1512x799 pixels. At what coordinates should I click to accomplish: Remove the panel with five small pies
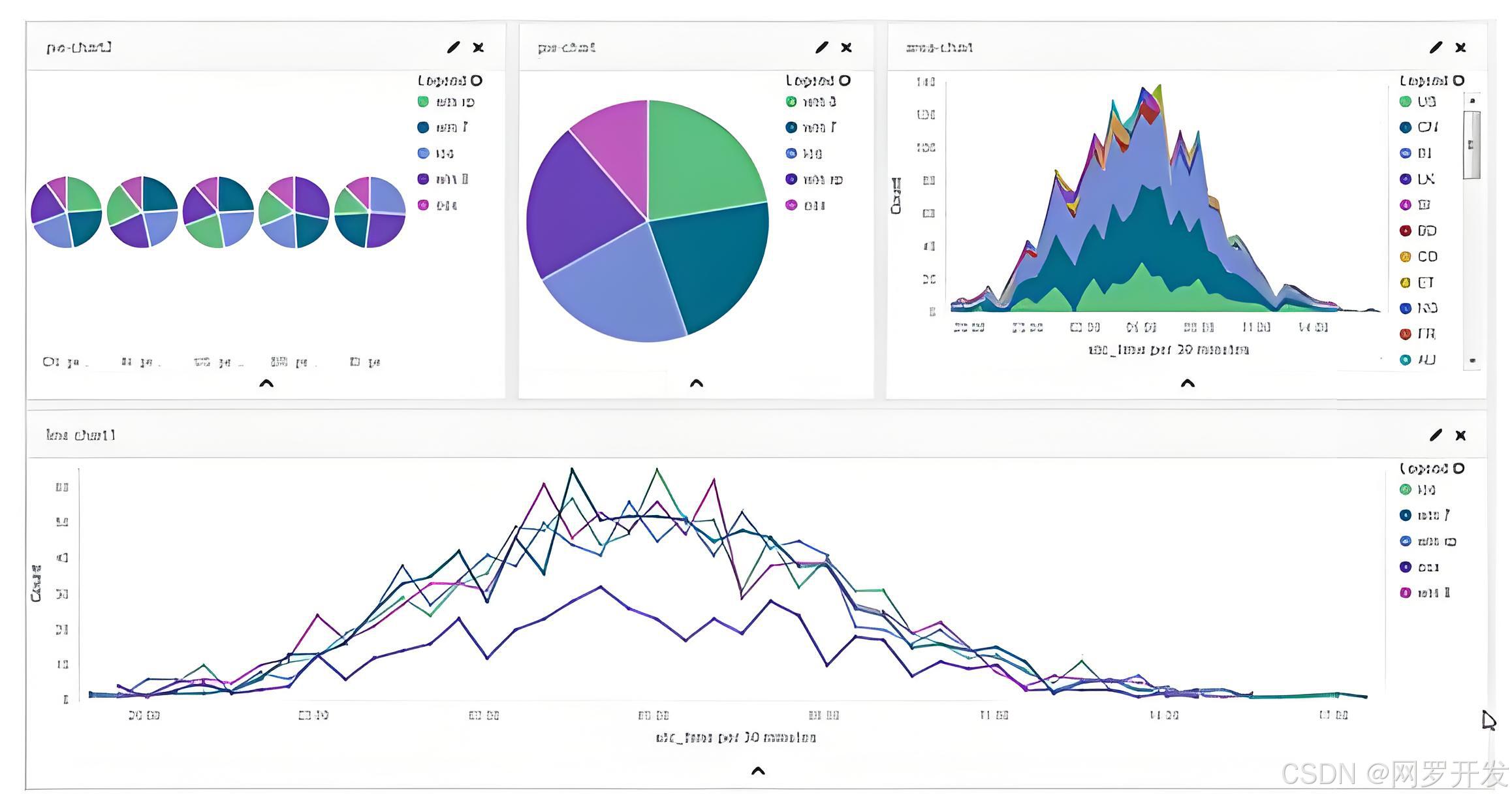[479, 47]
